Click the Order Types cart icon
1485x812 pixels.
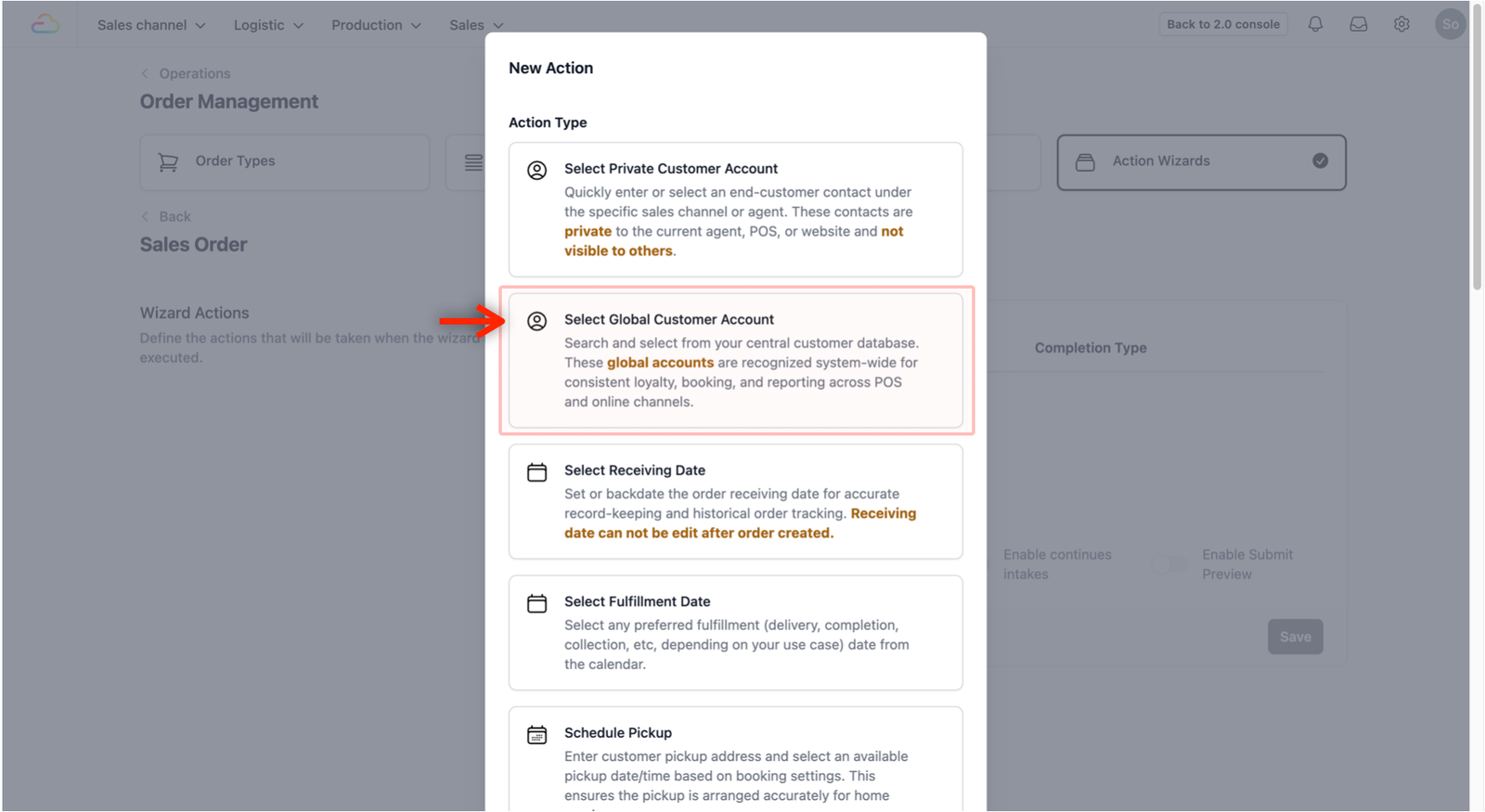(168, 162)
